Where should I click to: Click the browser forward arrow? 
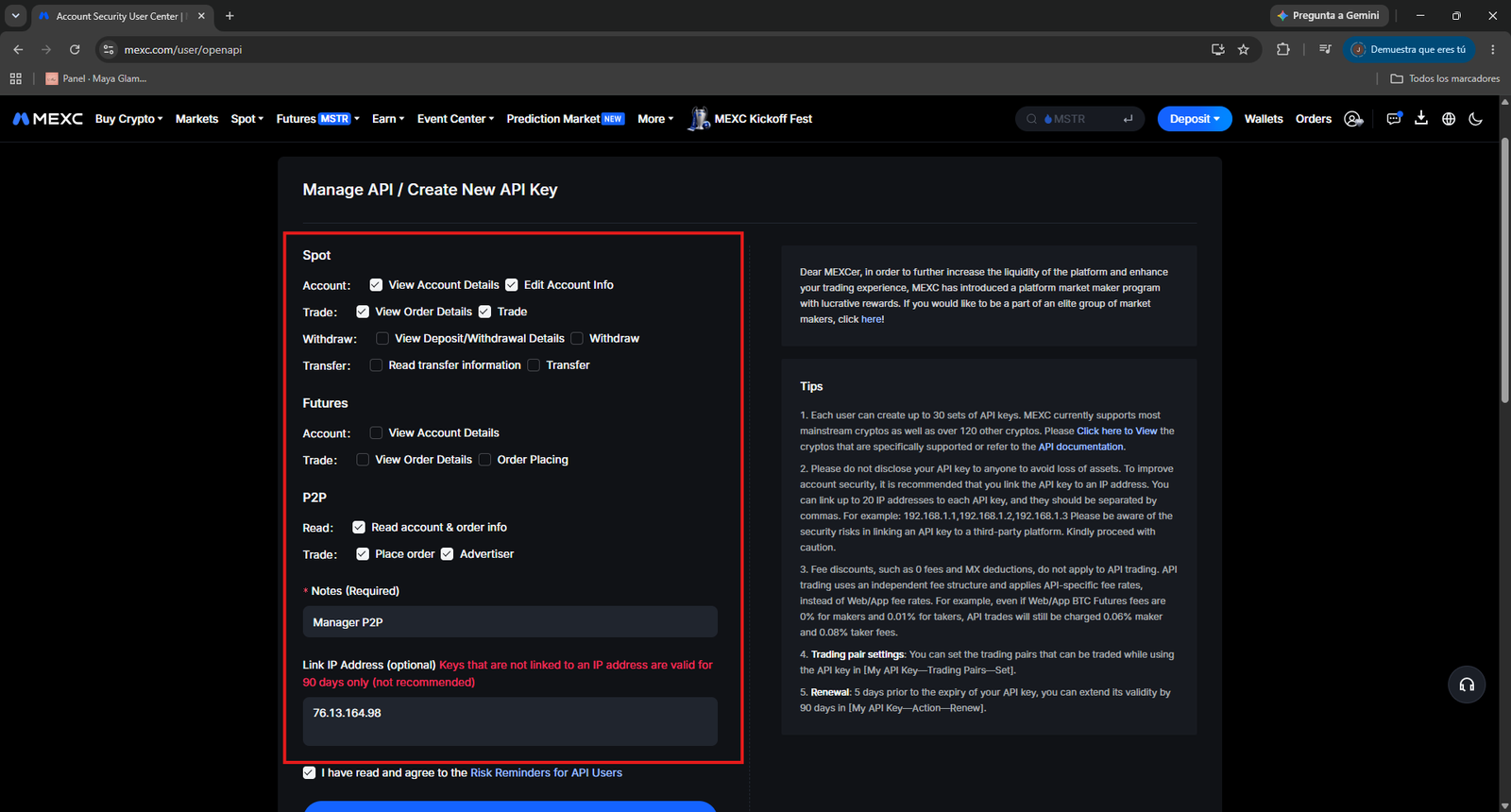pyautogui.click(x=46, y=49)
